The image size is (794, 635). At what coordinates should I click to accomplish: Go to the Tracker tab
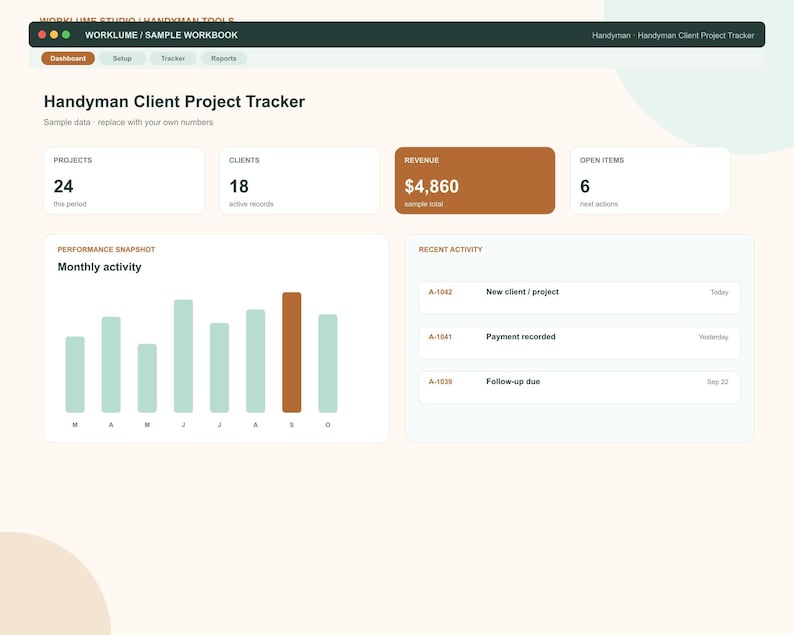tap(173, 58)
